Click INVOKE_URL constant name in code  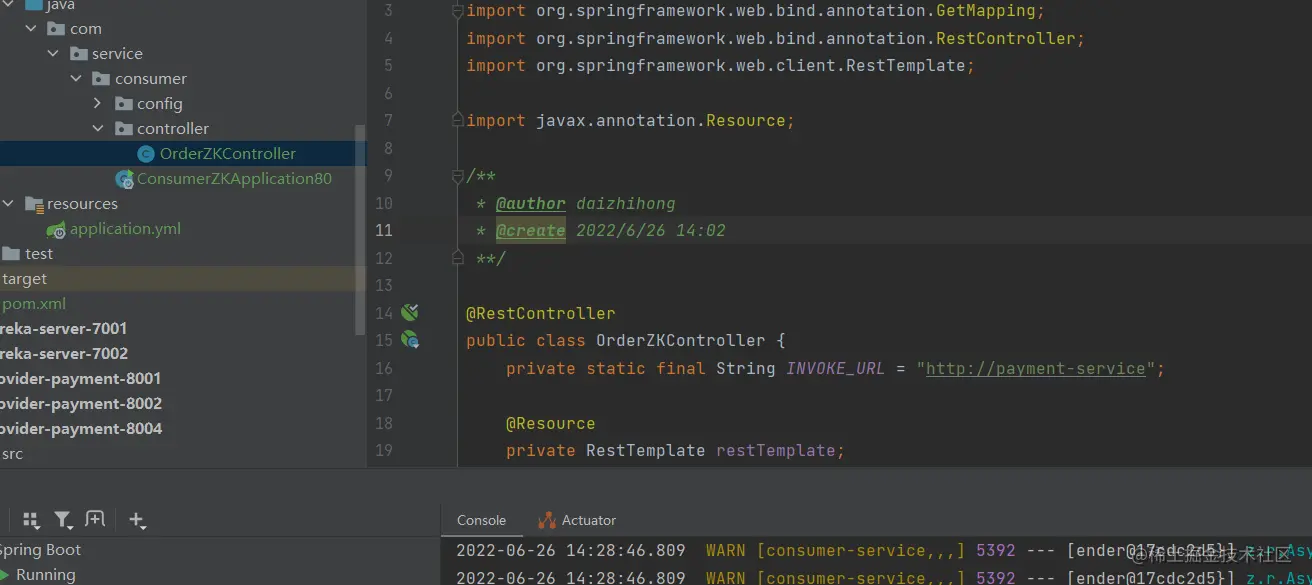835,368
